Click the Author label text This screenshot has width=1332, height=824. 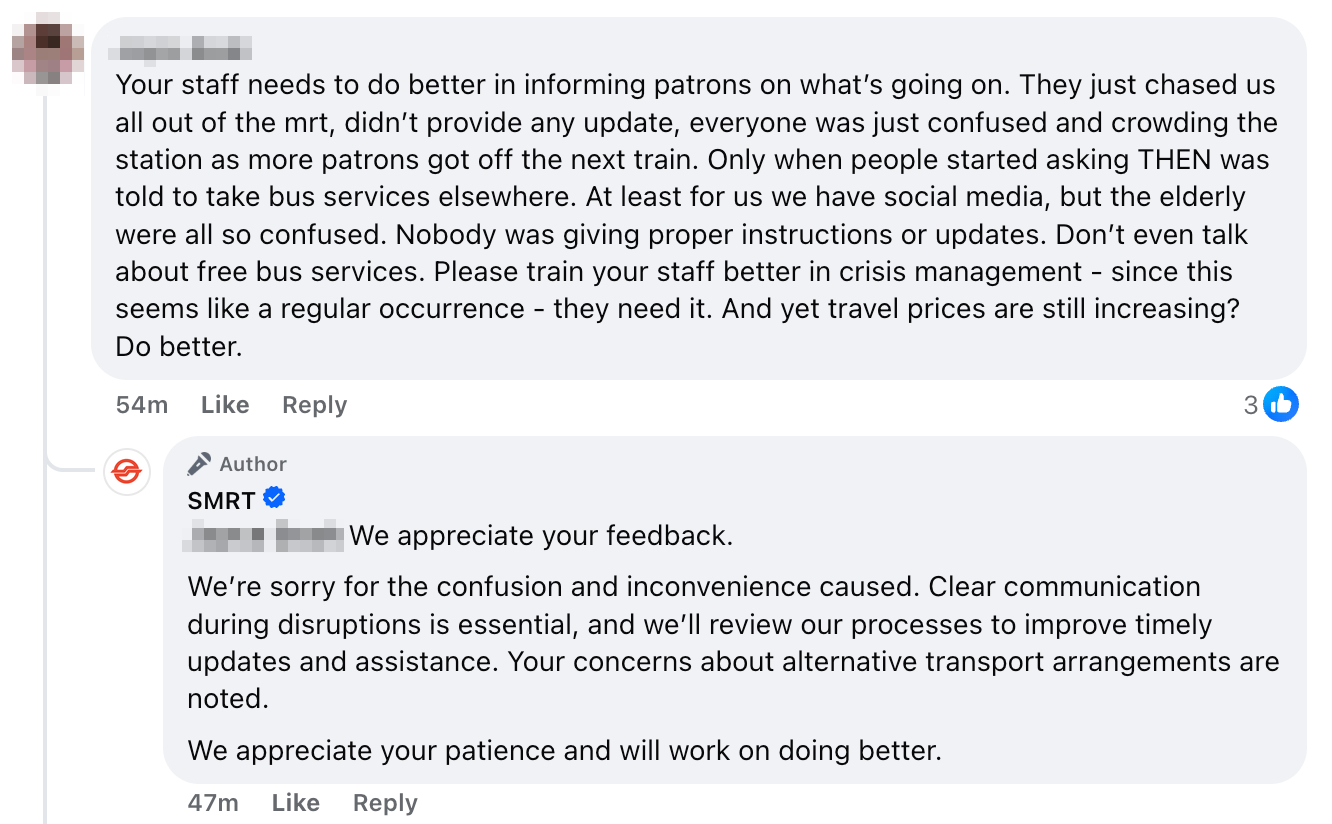pyautogui.click(x=253, y=464)
